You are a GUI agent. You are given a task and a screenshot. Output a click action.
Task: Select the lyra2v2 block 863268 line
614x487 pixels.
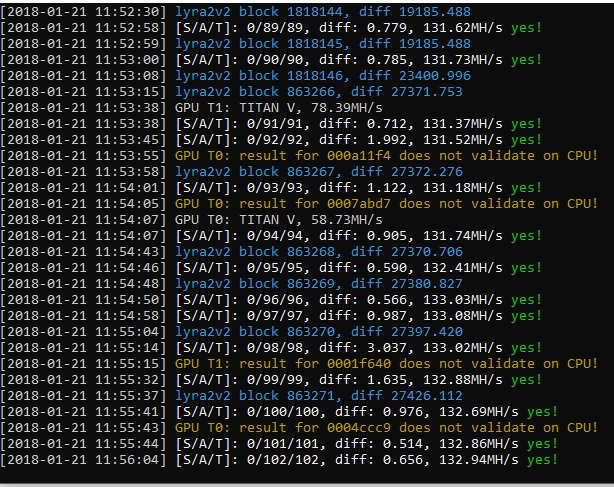click(x=231, y=252)
